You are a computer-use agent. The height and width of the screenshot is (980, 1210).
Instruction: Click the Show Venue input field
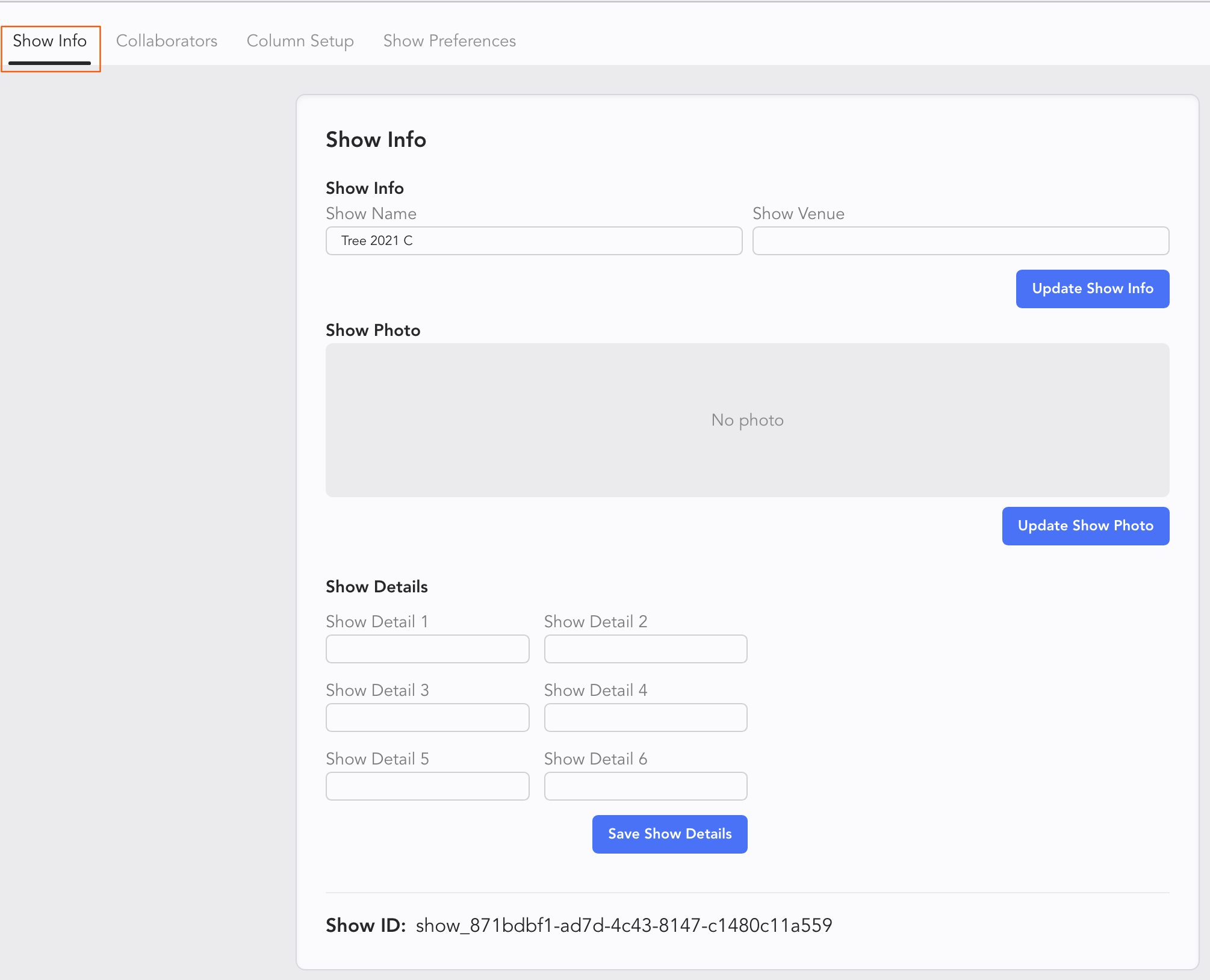(960, 241)
